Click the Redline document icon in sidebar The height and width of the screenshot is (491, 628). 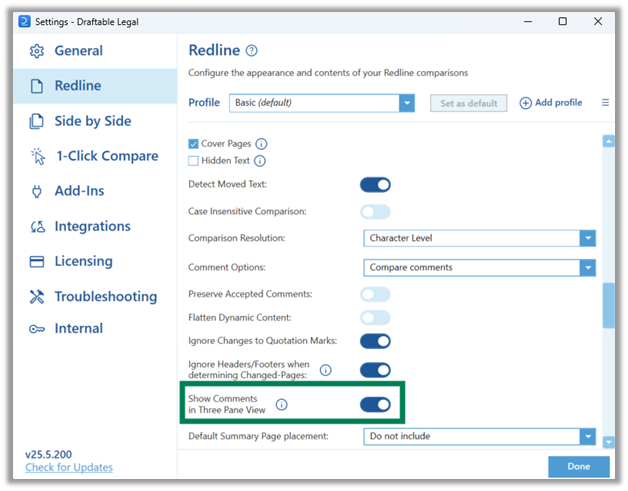(36, 86)
